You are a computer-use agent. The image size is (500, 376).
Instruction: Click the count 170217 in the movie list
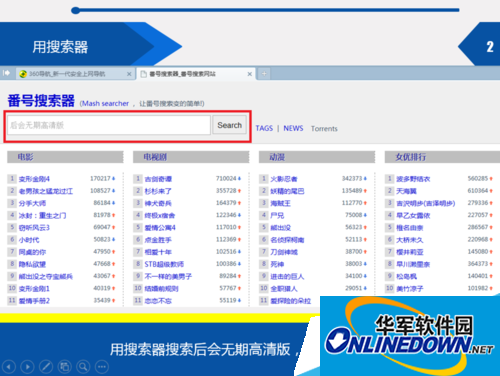click(100, 179)
